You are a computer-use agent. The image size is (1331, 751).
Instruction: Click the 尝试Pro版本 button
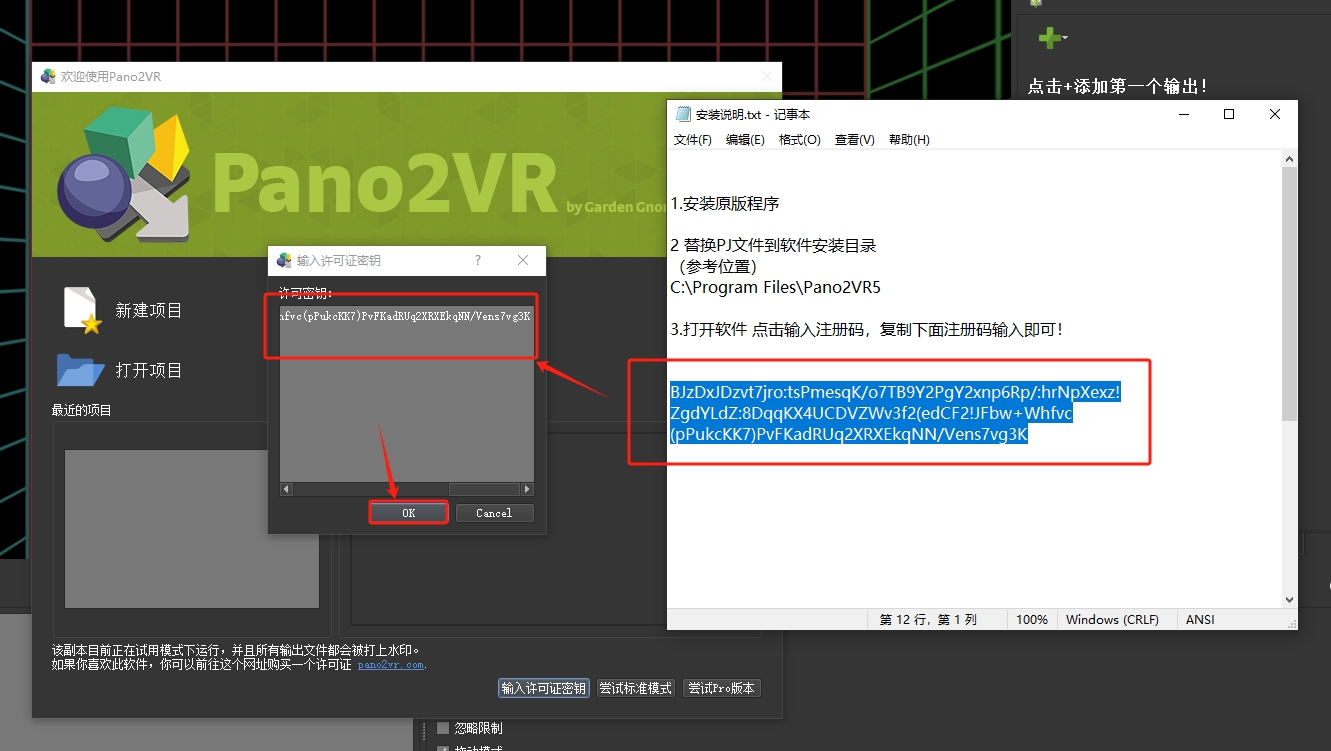[721, 688]
